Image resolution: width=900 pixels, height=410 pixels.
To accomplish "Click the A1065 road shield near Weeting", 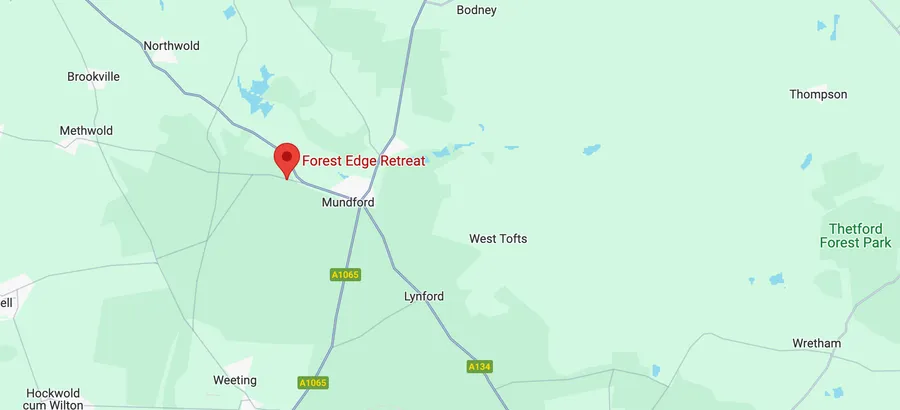I will (x=313, y=382).
